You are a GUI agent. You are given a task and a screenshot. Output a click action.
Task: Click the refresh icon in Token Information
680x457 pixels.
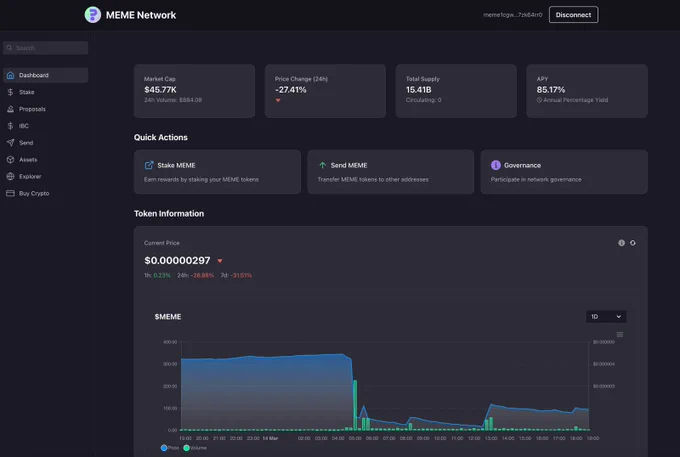point(633,243)
